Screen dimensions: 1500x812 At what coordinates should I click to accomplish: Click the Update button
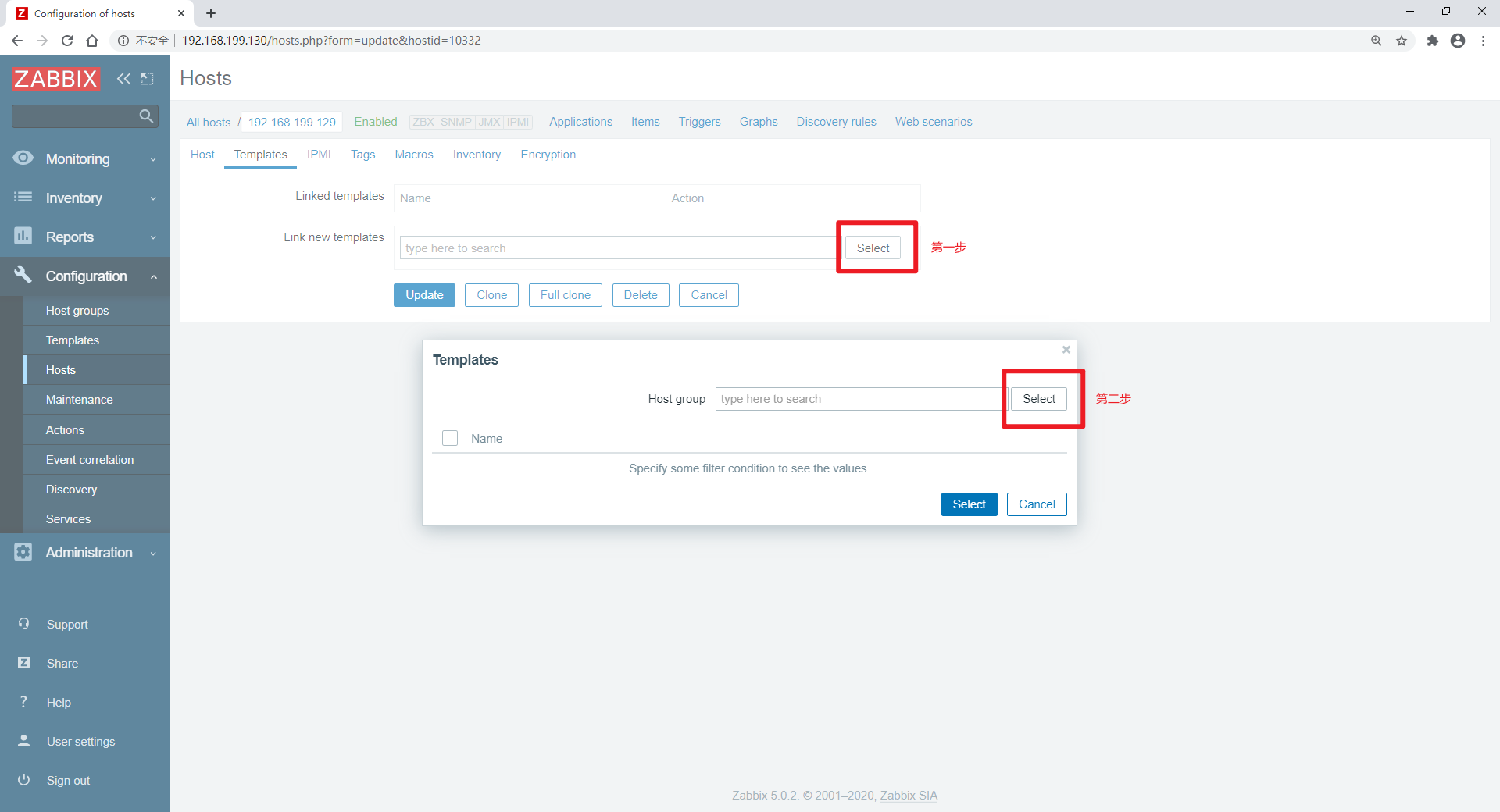point(424,295)
